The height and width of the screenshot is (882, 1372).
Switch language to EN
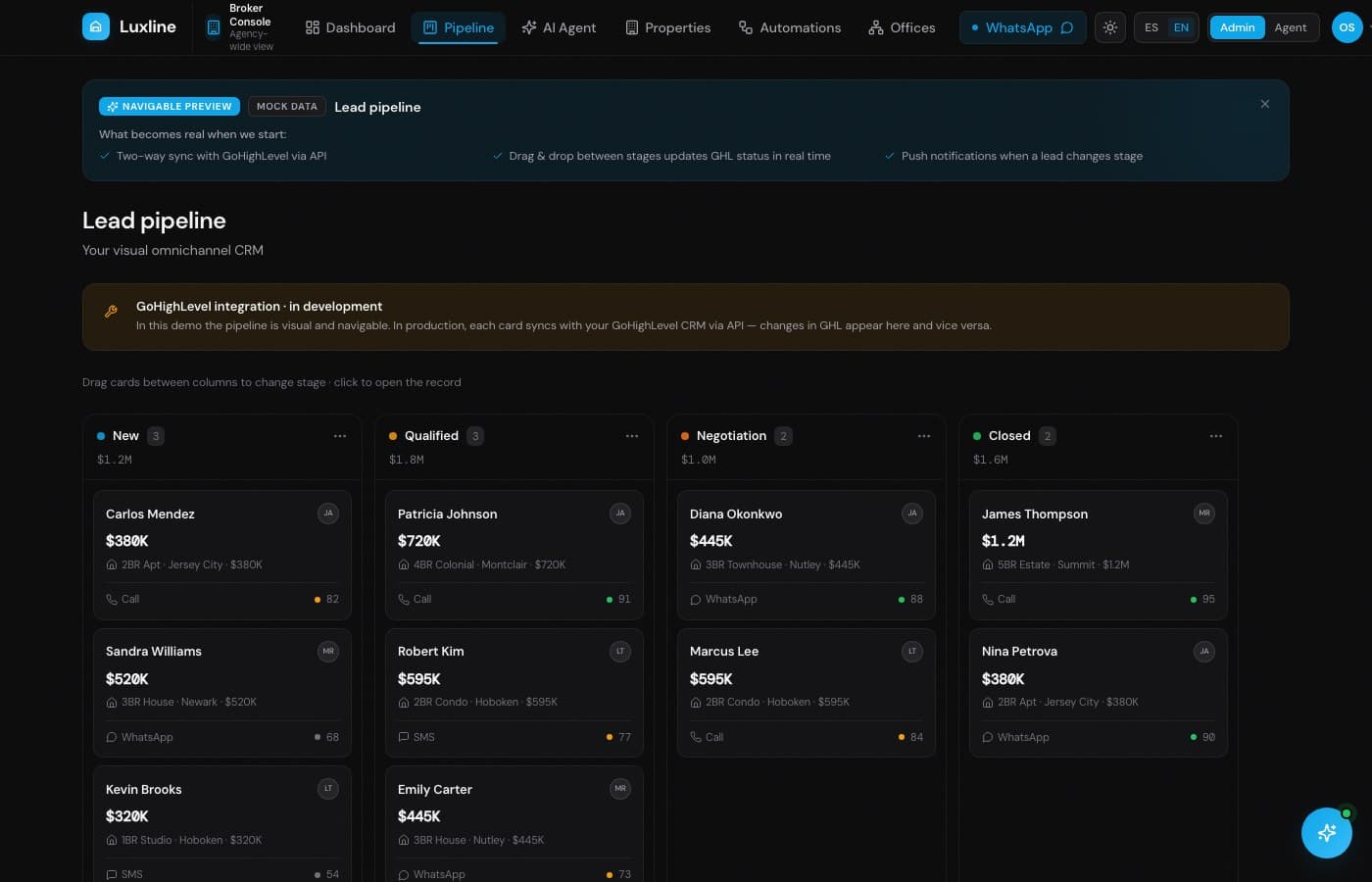pos(1181,27)
